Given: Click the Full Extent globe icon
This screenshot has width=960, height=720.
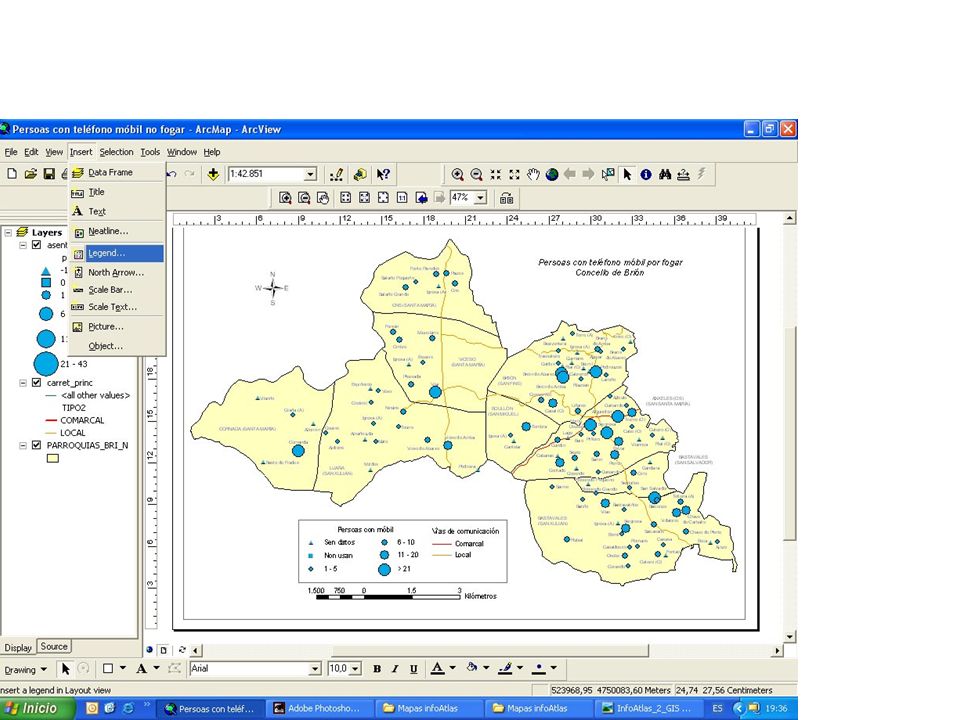Looking at the screenshot, I should tap(552, 174).
